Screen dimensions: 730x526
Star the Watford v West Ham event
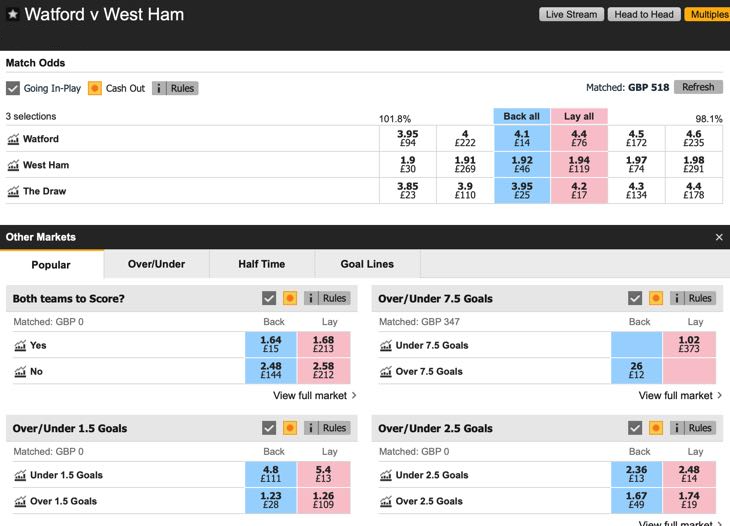(13, 14)
